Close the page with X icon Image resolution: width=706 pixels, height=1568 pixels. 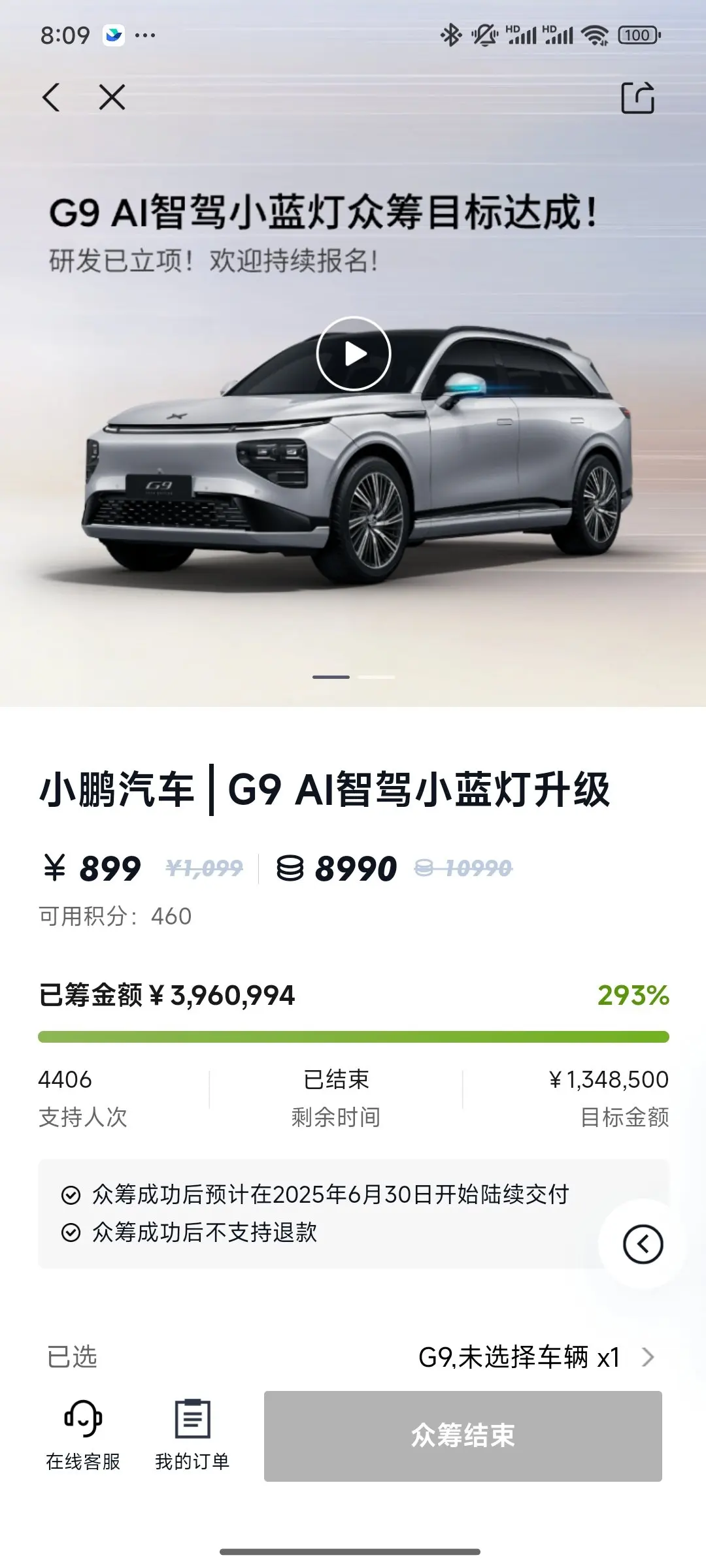[112, 98]
